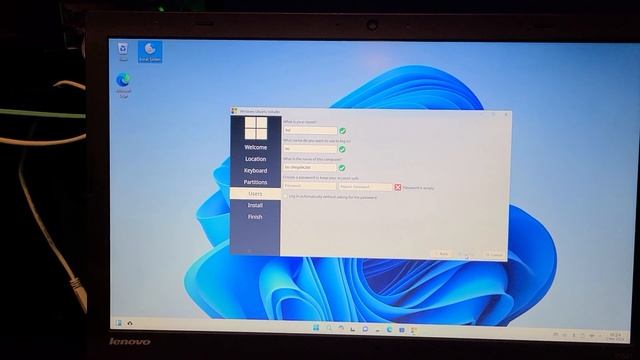
Task: Click green checkmark beside your name field
Action: [x=342, y=131]
